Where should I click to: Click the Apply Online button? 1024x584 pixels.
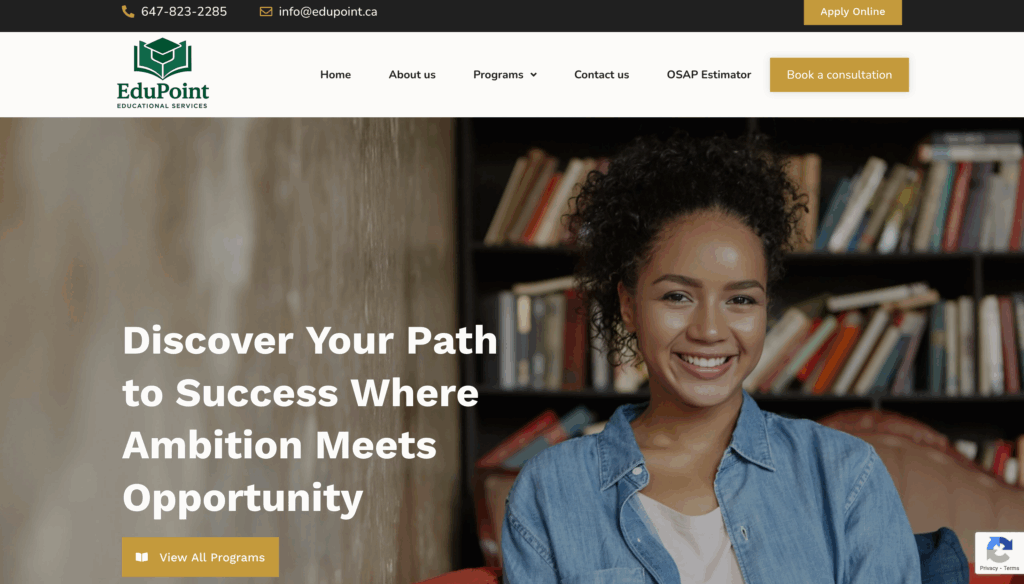click(x=853, y=12)
